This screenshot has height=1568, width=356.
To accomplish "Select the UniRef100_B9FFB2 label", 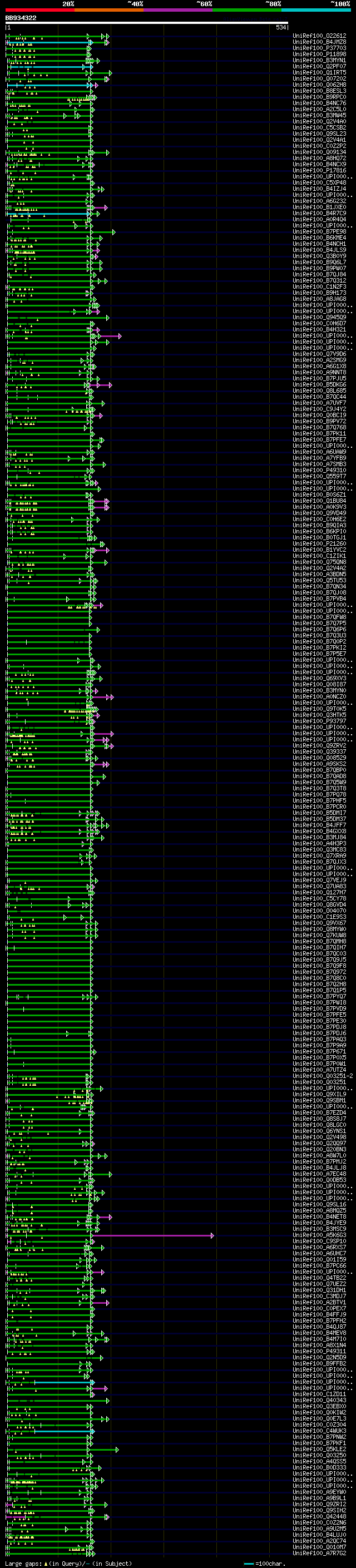I will click(319, 1363).
